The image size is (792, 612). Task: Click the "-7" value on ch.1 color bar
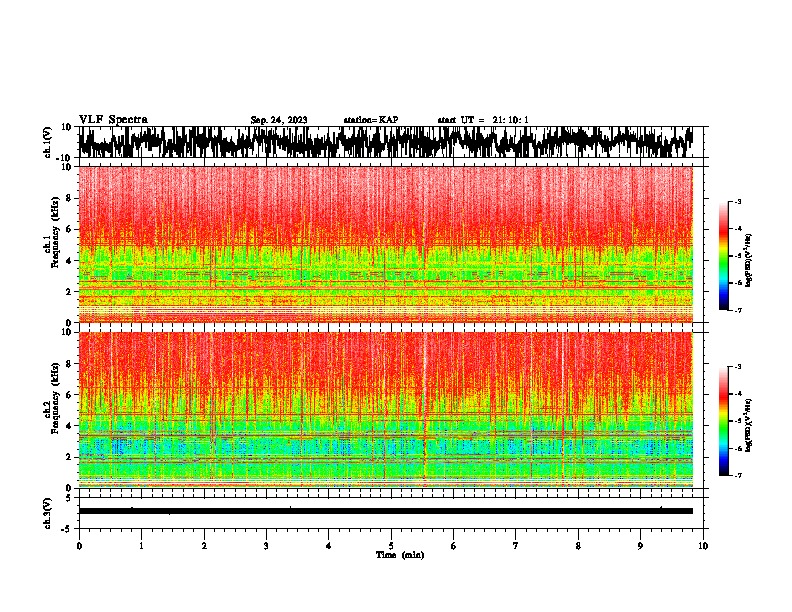(738, 310)
